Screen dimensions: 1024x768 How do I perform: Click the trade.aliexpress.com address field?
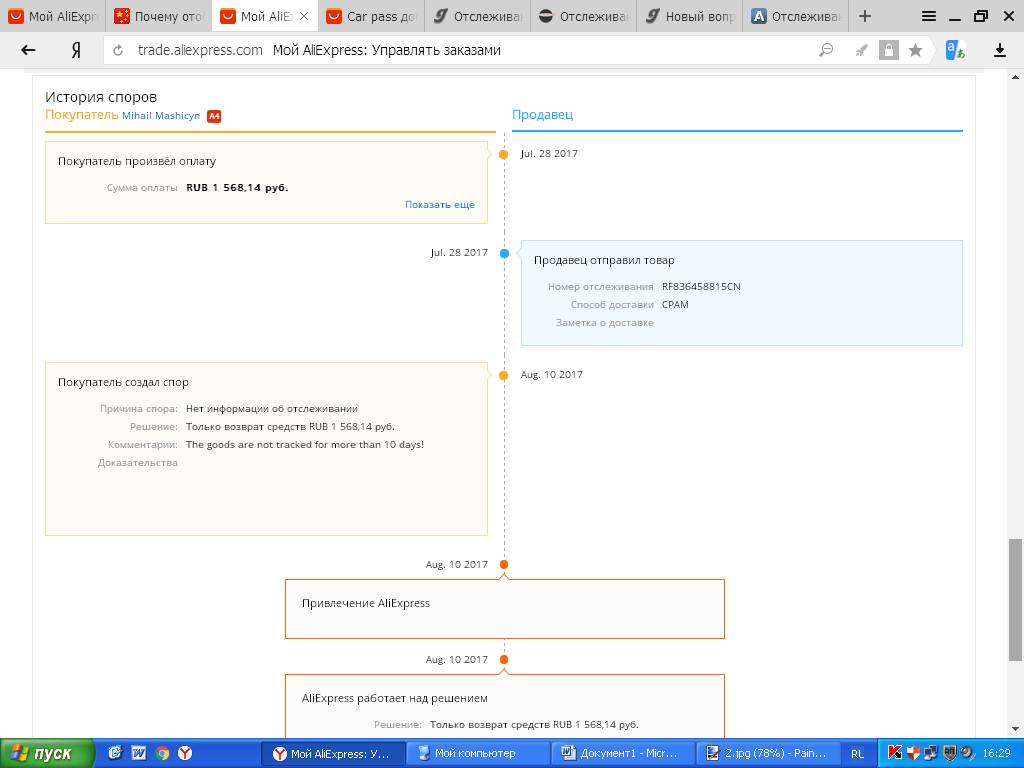pos(200,50)
